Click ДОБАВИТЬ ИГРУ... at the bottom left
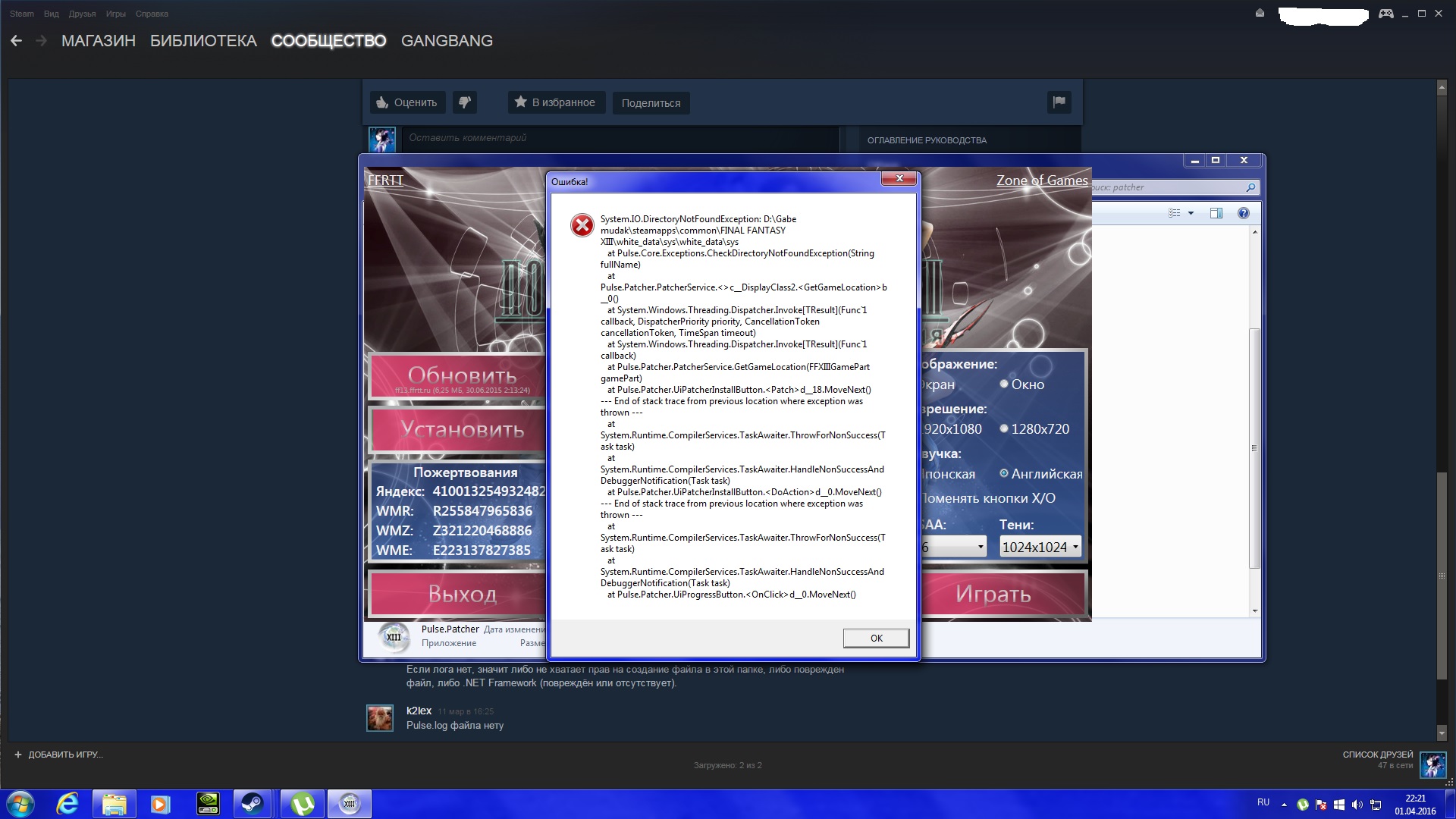The width and height of the screenshot is (1456, 819). (58, 755)
